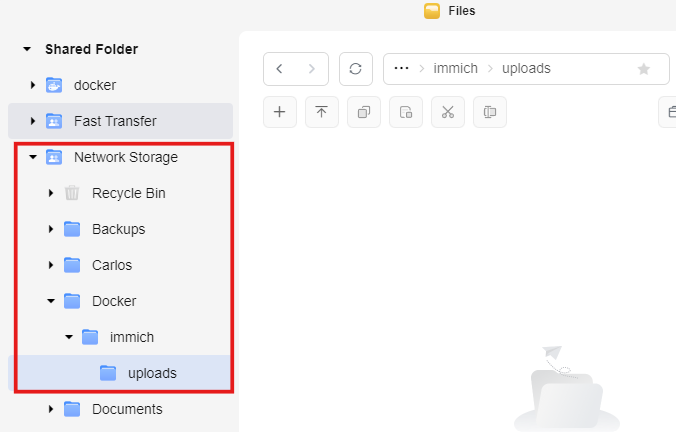676x432 pixels.
Task: Select the Documents folder in the sidebar
Action: (126, 409)
